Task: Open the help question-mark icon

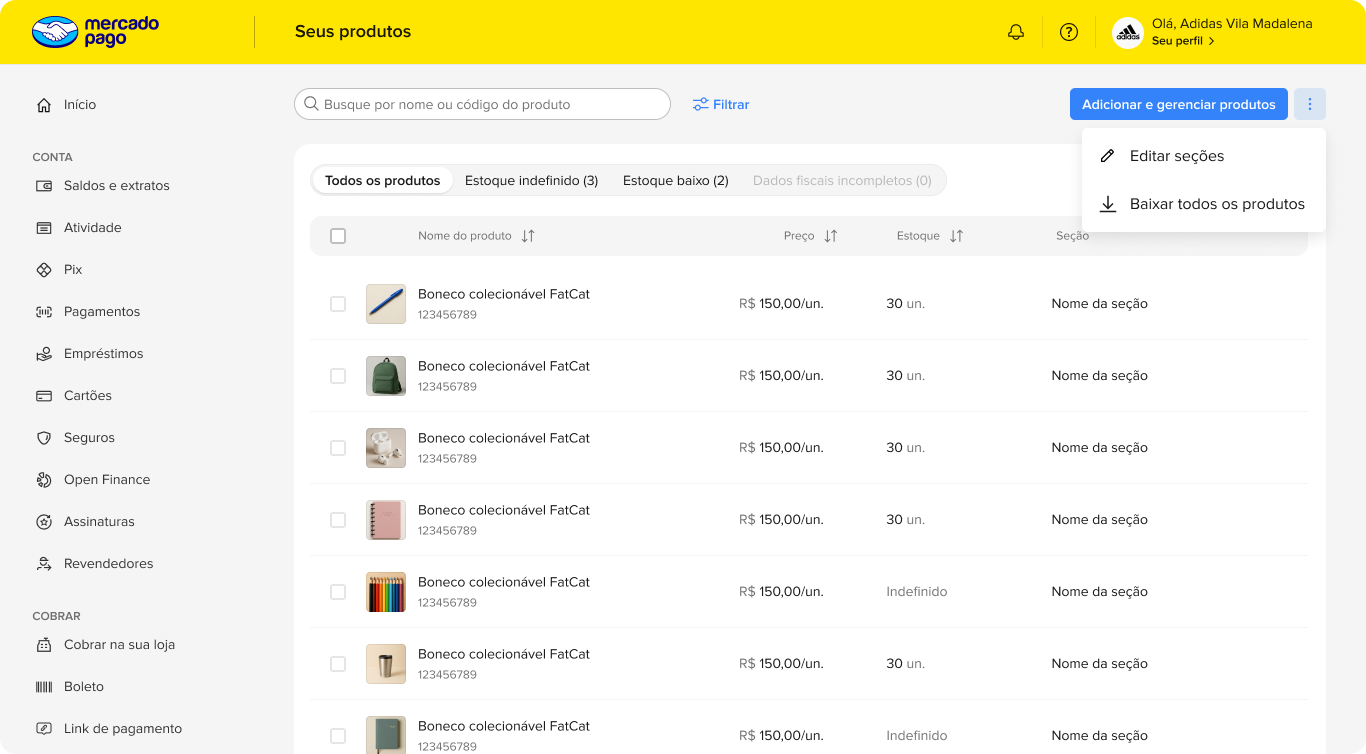Action: (1069, 32)
